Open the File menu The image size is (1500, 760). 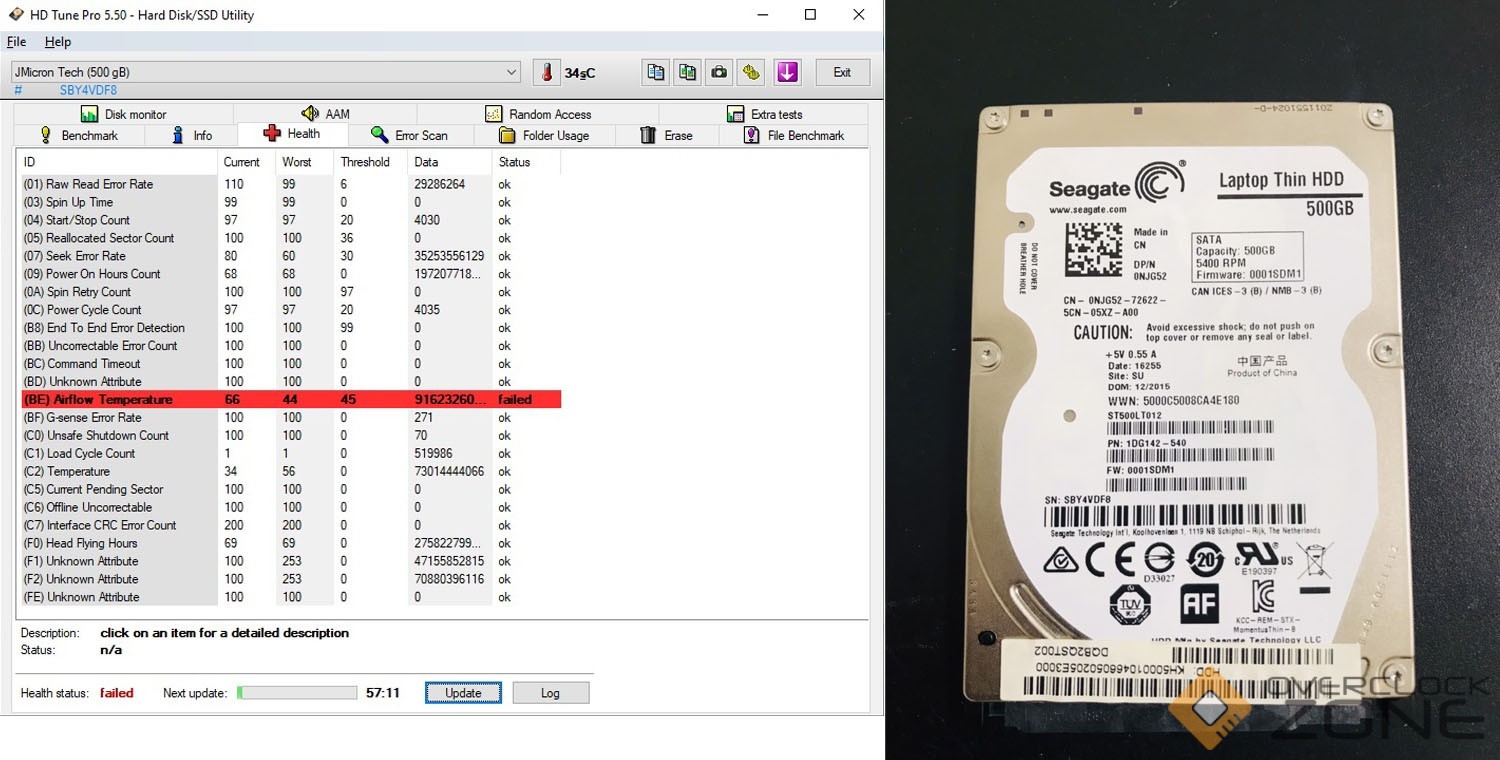pyautogui.click(x=16, y=42)
